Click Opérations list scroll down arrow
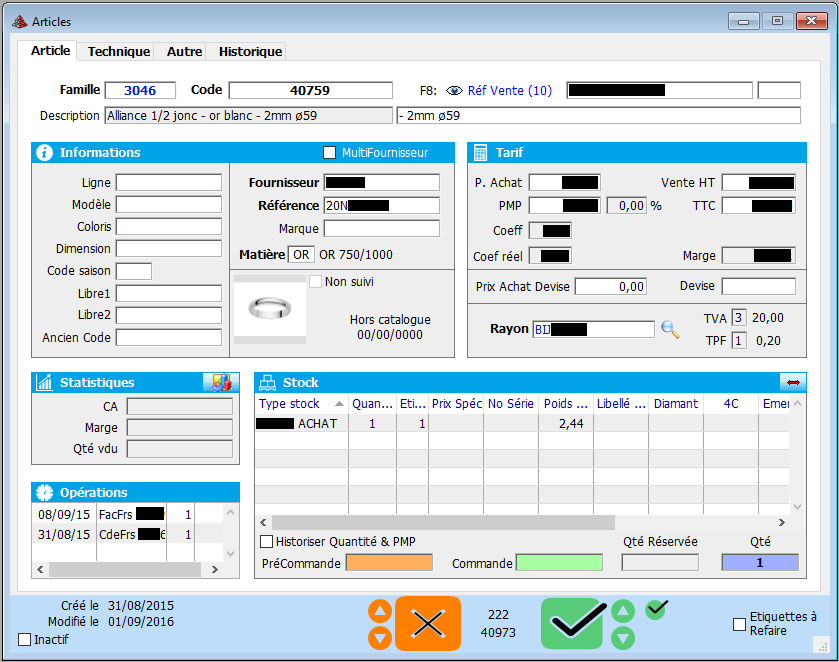The height and width of the screenshot is (662, 839). click(231, 553)
